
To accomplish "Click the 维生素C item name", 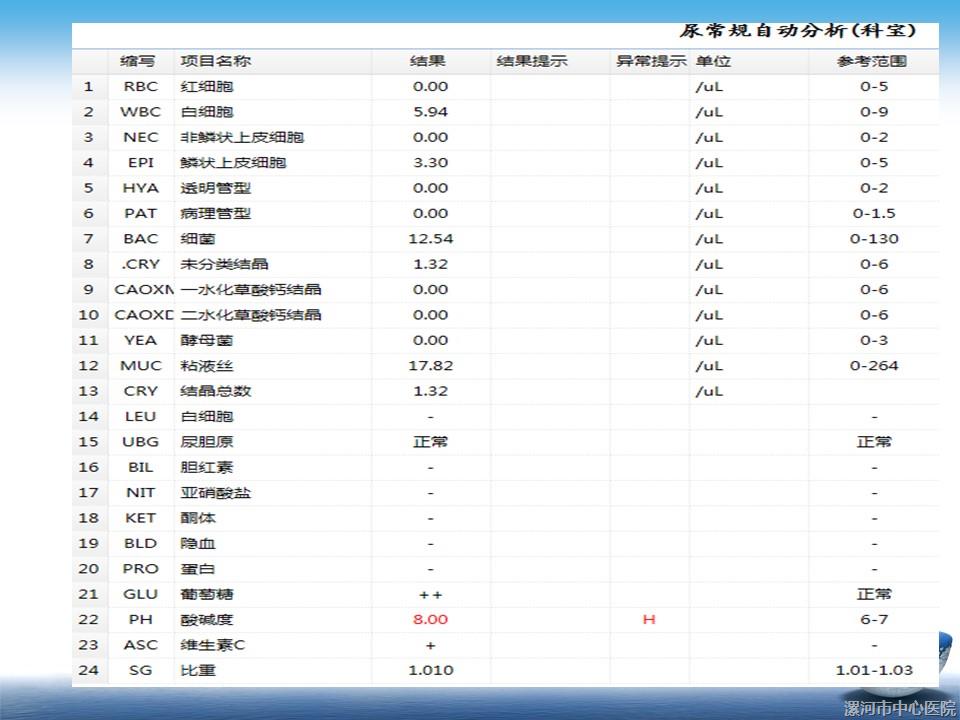I will pos(212,645).
